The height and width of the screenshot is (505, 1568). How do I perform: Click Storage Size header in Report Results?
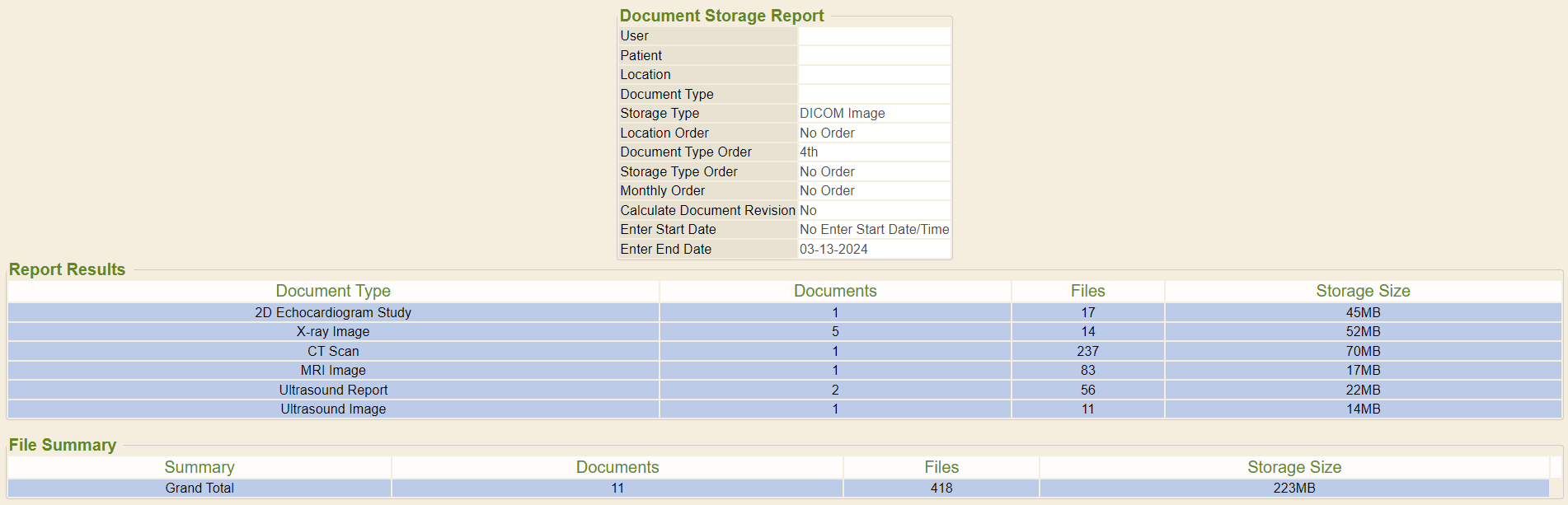(1362, 291)
